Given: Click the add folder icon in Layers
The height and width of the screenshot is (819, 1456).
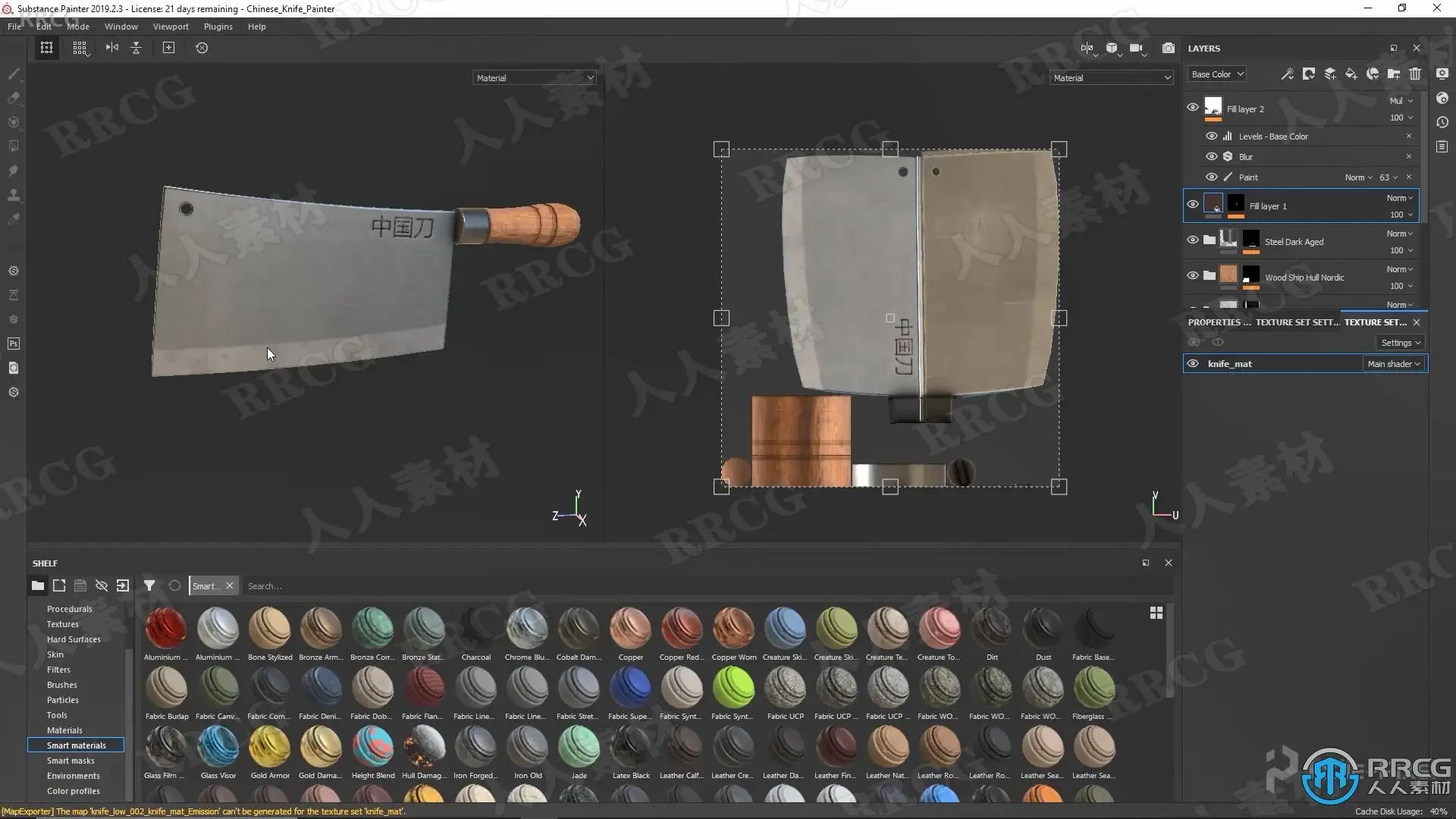Looking at the screenshot, I should (x=1394, y=74).
